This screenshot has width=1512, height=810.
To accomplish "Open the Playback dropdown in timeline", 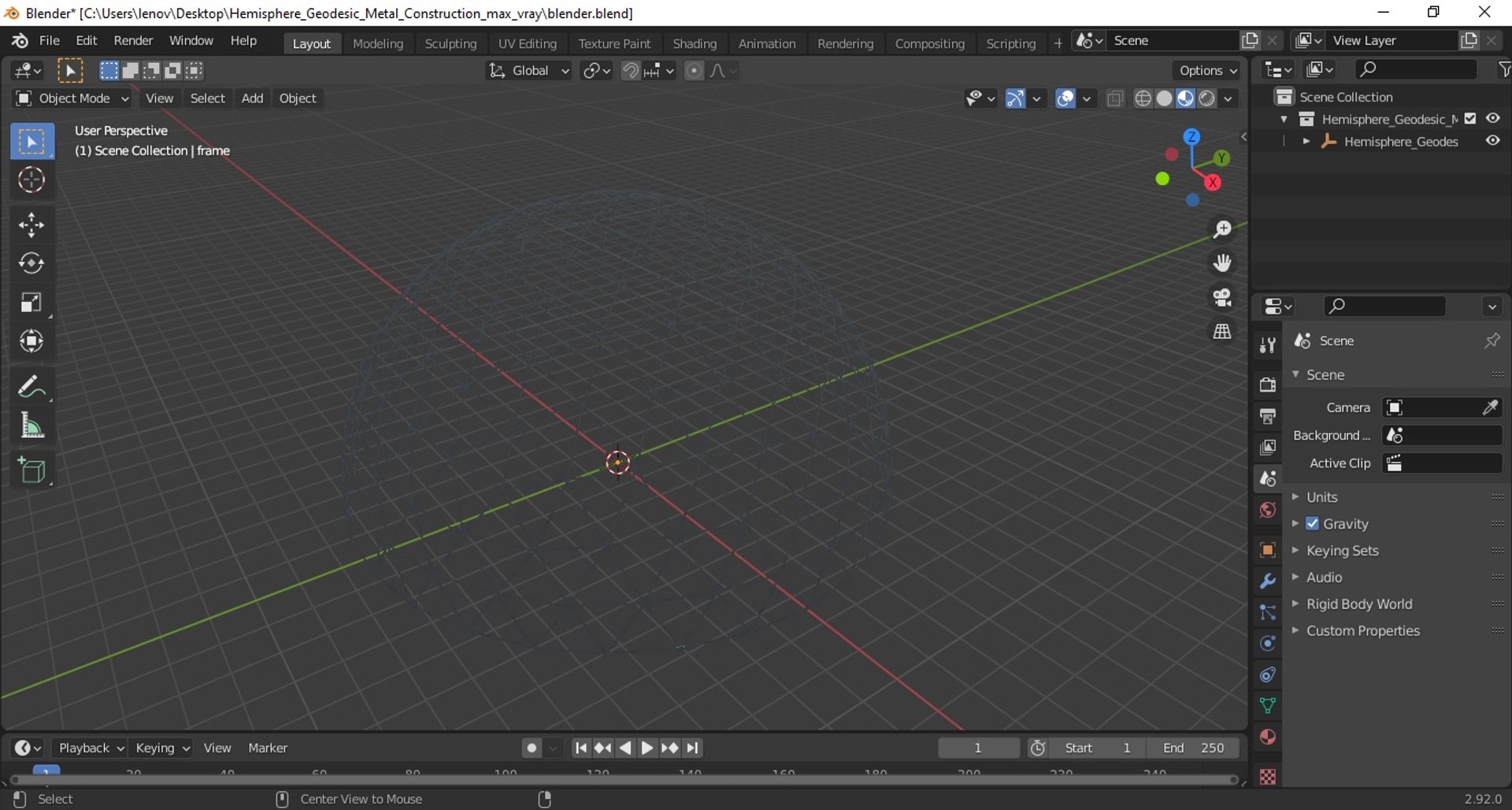I will 90,748.
